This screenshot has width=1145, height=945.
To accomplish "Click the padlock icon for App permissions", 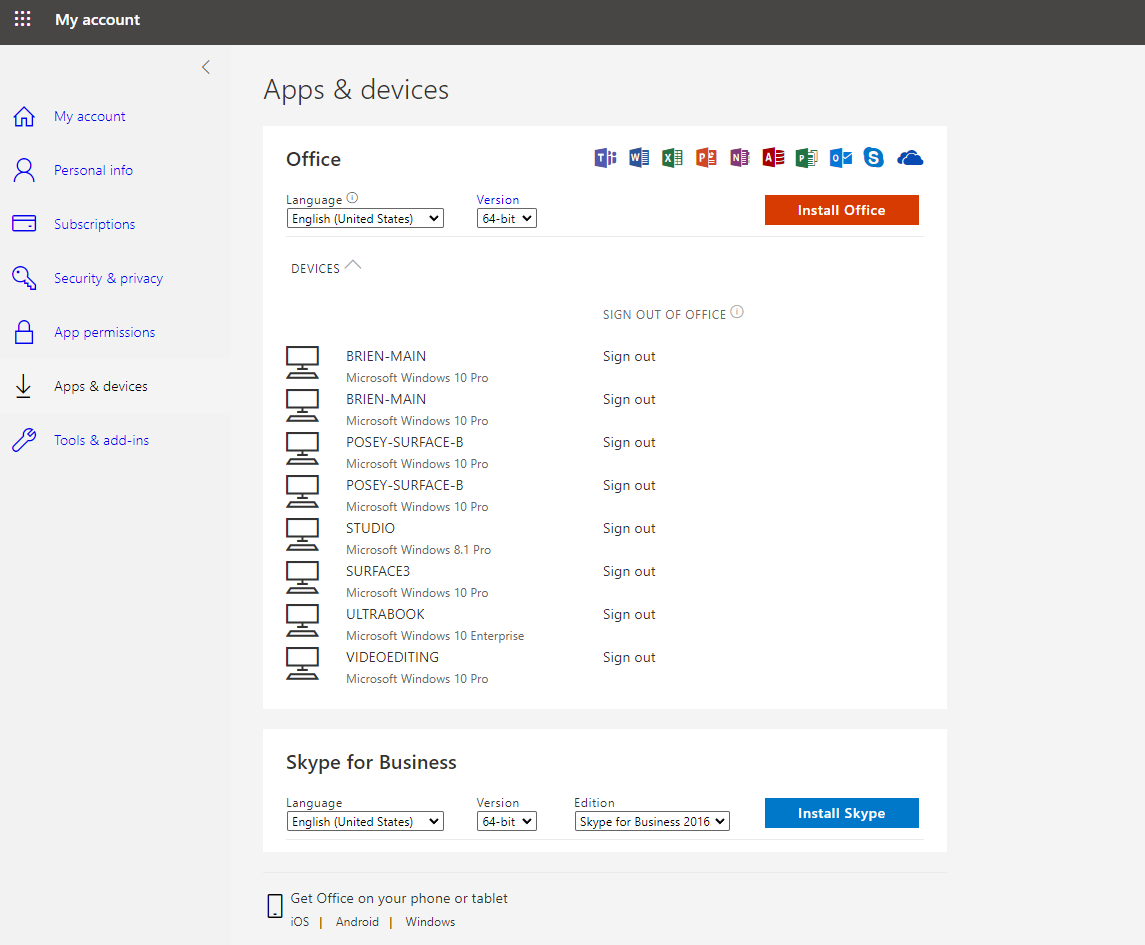I will (x=24, y=332).
